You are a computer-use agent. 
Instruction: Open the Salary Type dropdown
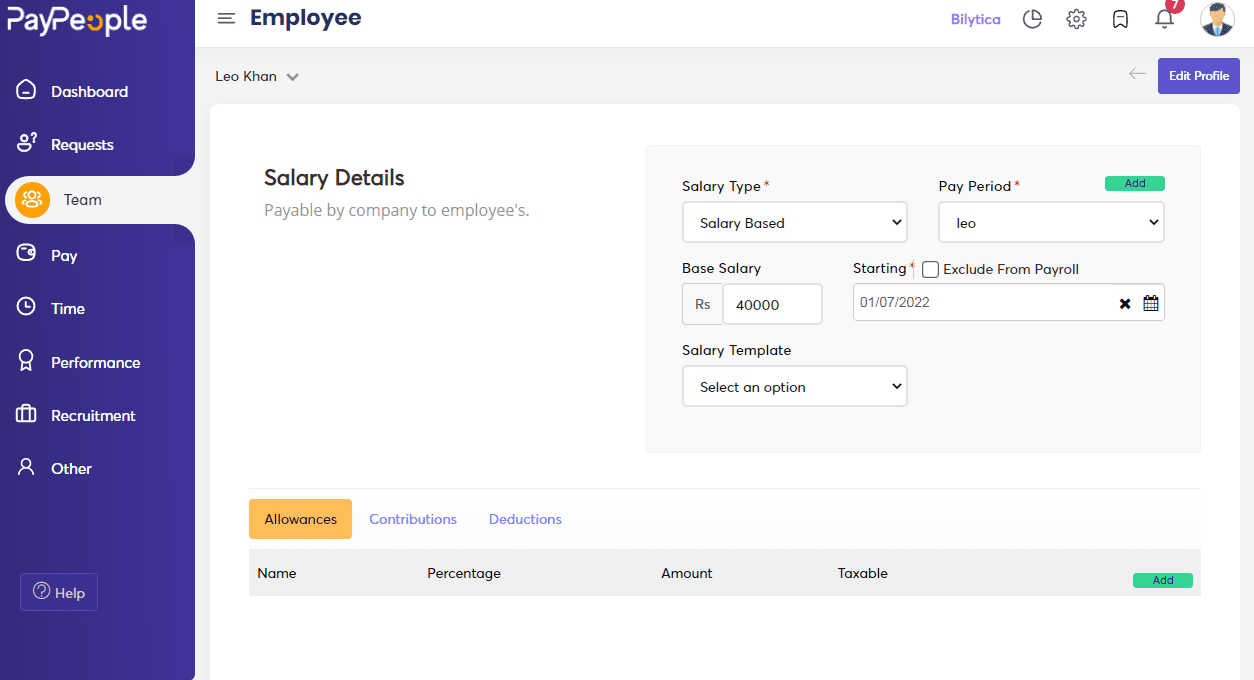[794, 222]
